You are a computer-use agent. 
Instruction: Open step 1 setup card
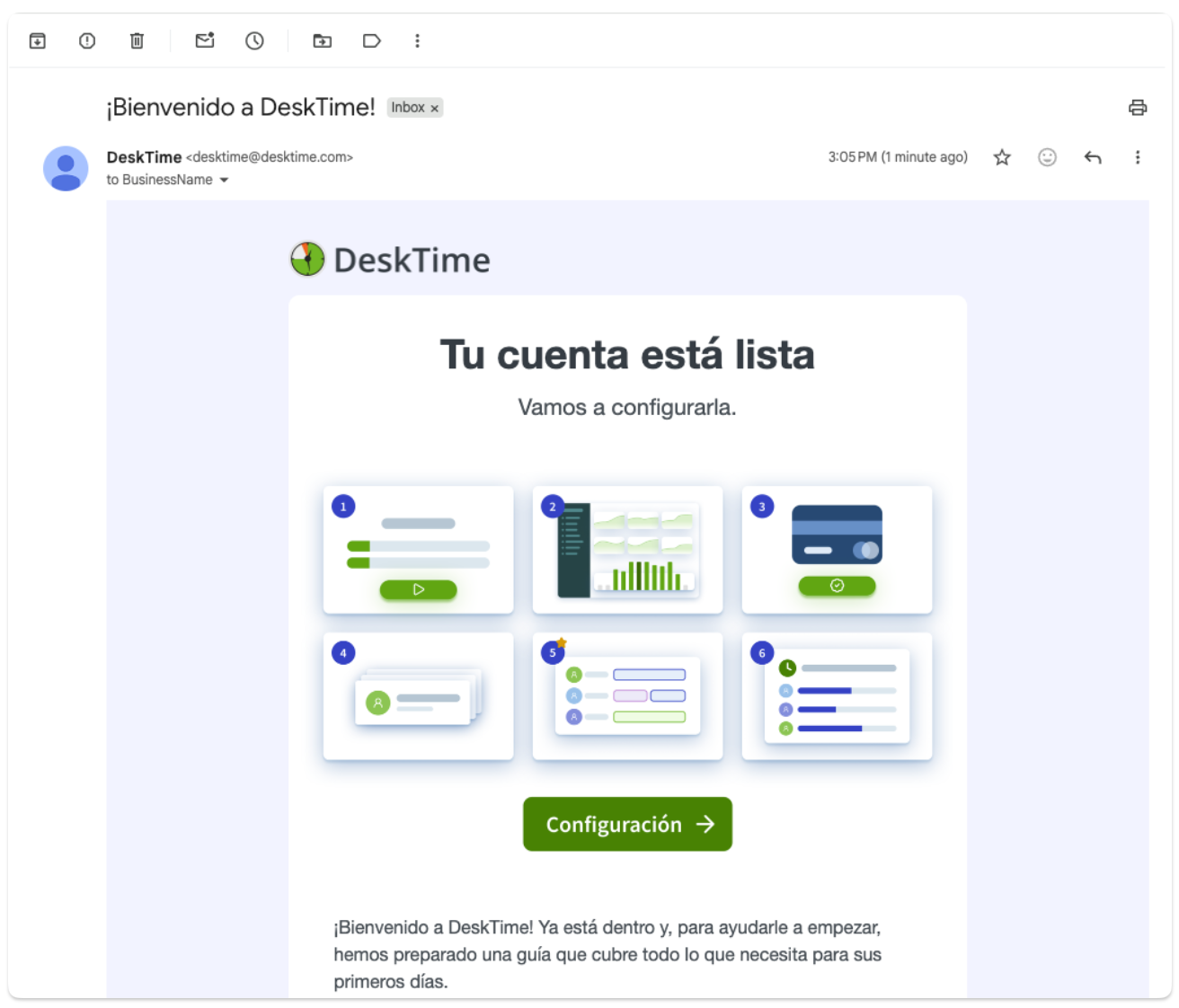[x=419, y=550]
